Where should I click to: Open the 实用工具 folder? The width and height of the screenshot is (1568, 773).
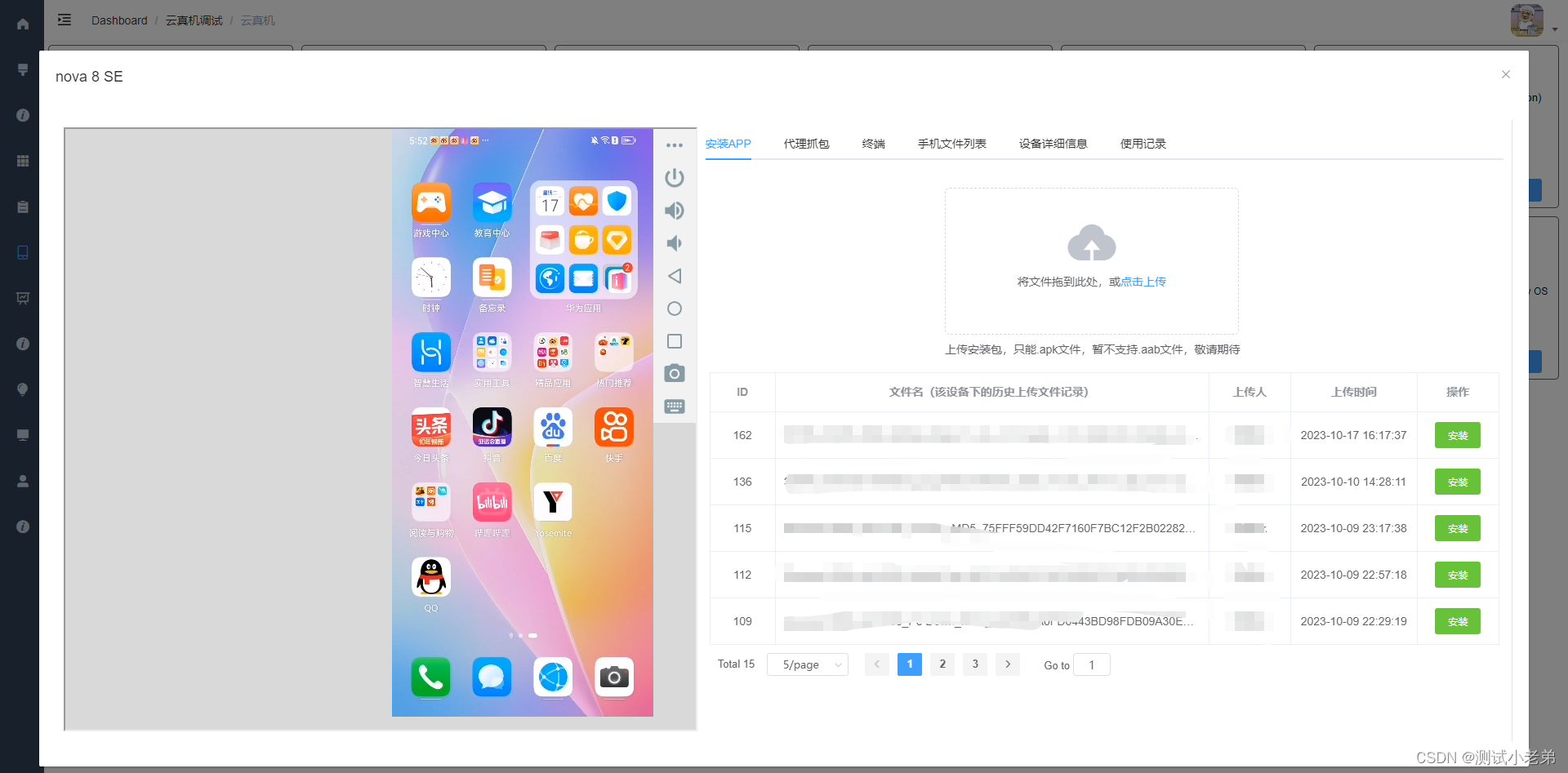pyautogui.click(x=492, y=353)
